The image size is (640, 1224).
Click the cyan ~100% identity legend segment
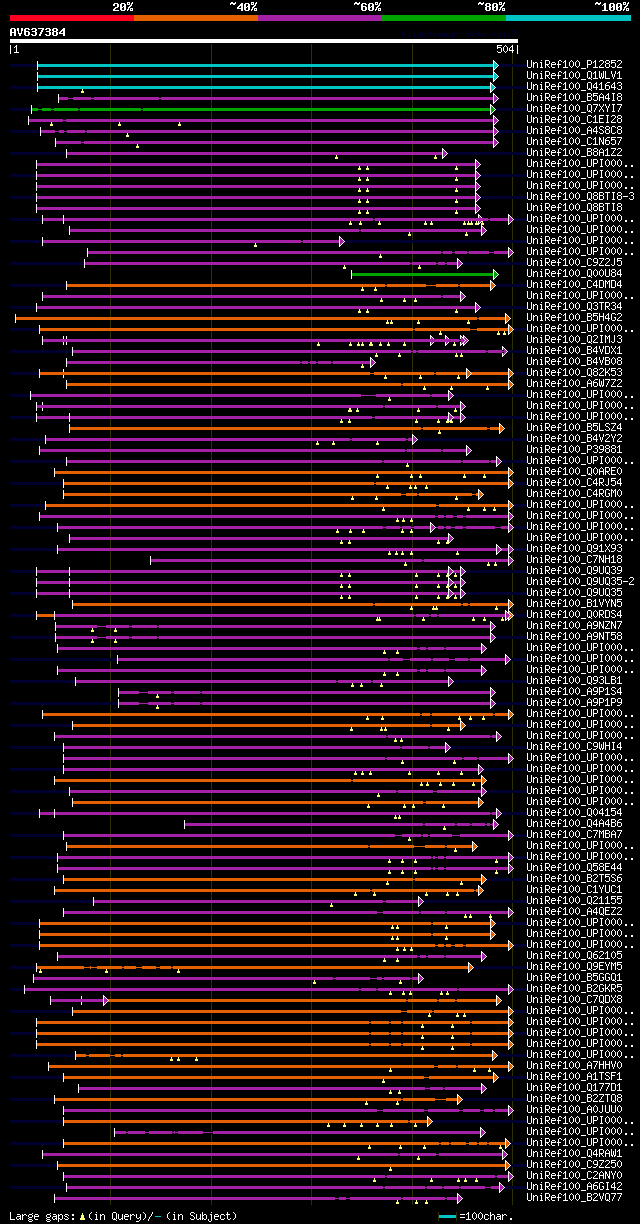point(567,18)
